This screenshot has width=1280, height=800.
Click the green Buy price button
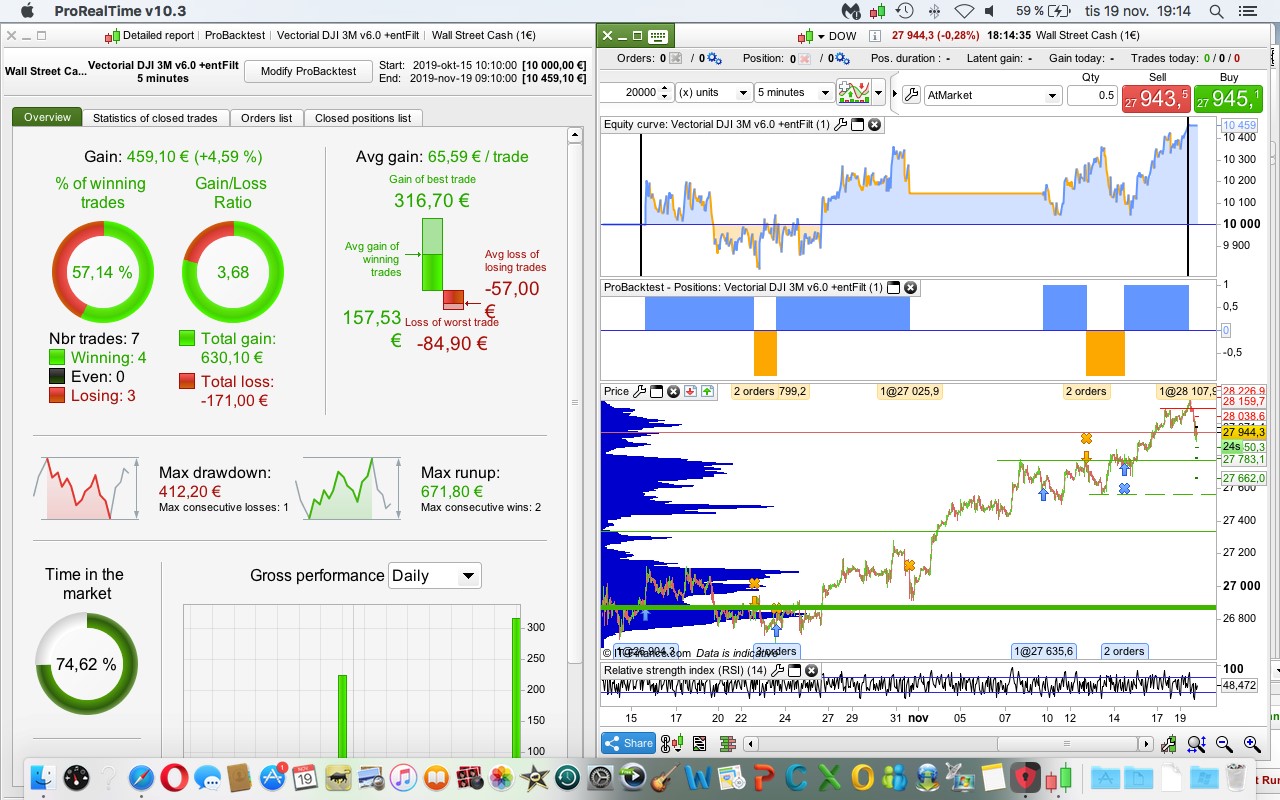tap(1228, 98)
